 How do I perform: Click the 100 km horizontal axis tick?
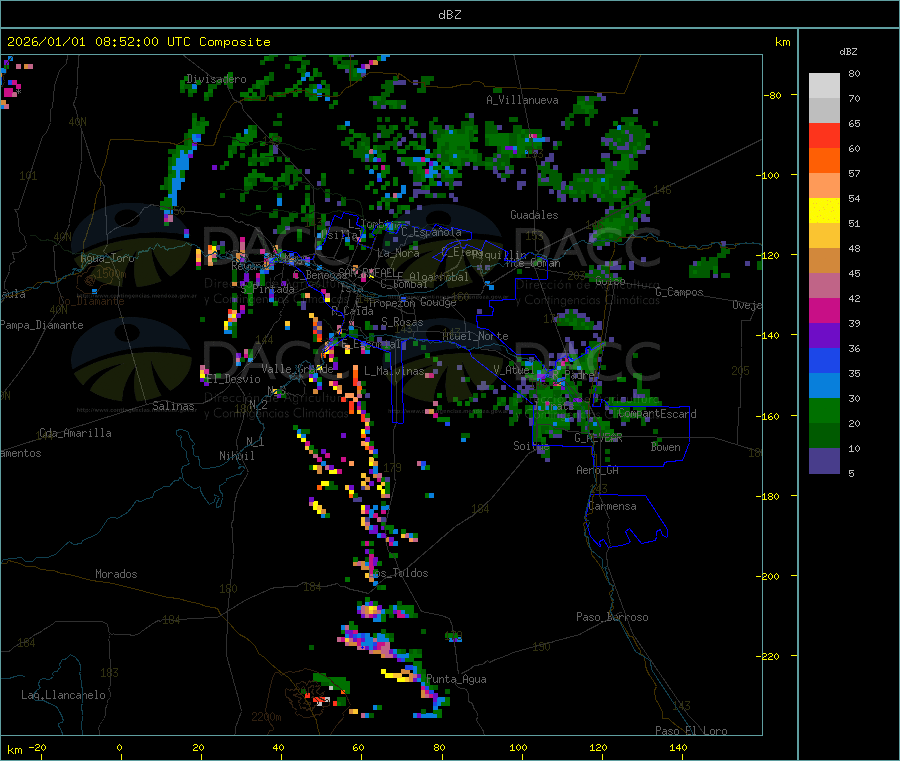(x=518, y=747)
